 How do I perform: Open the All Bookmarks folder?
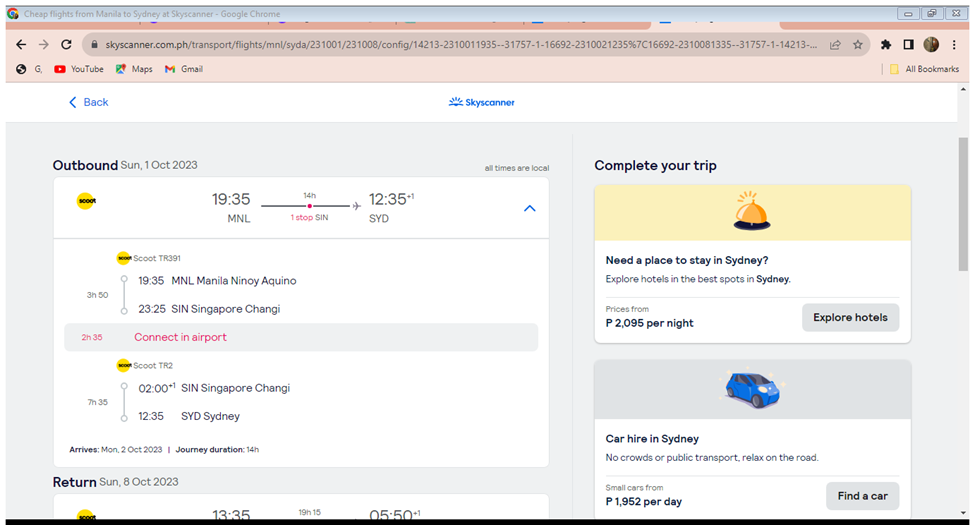pos(924,69)
